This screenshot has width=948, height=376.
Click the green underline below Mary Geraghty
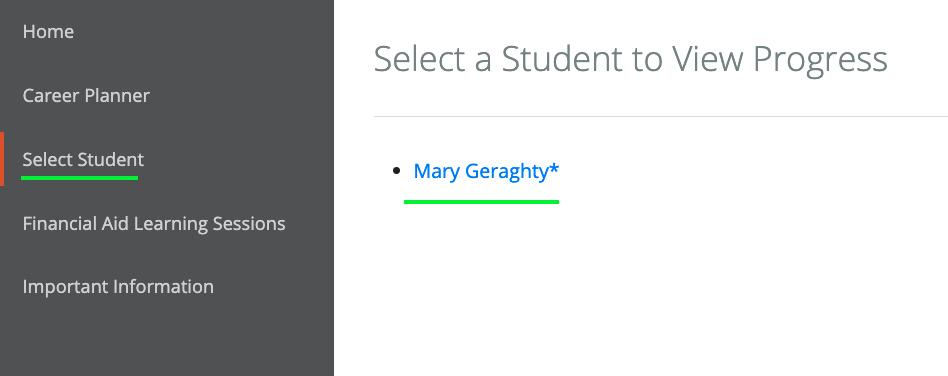tap(481, 201)
